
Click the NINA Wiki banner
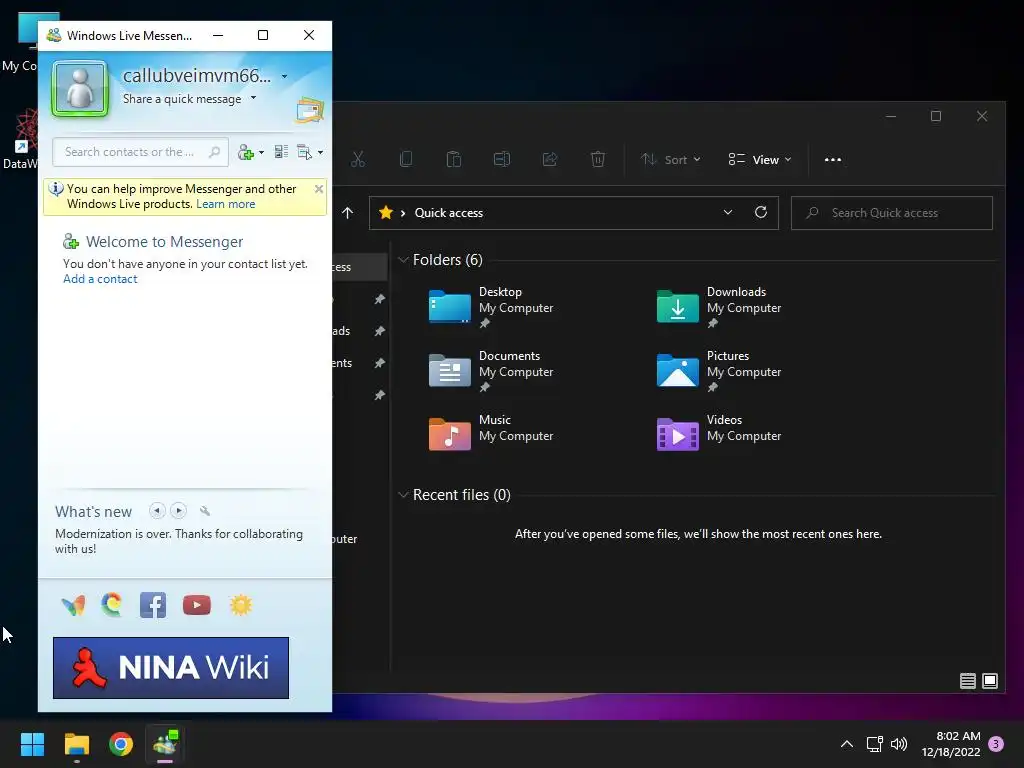point(171,667)
